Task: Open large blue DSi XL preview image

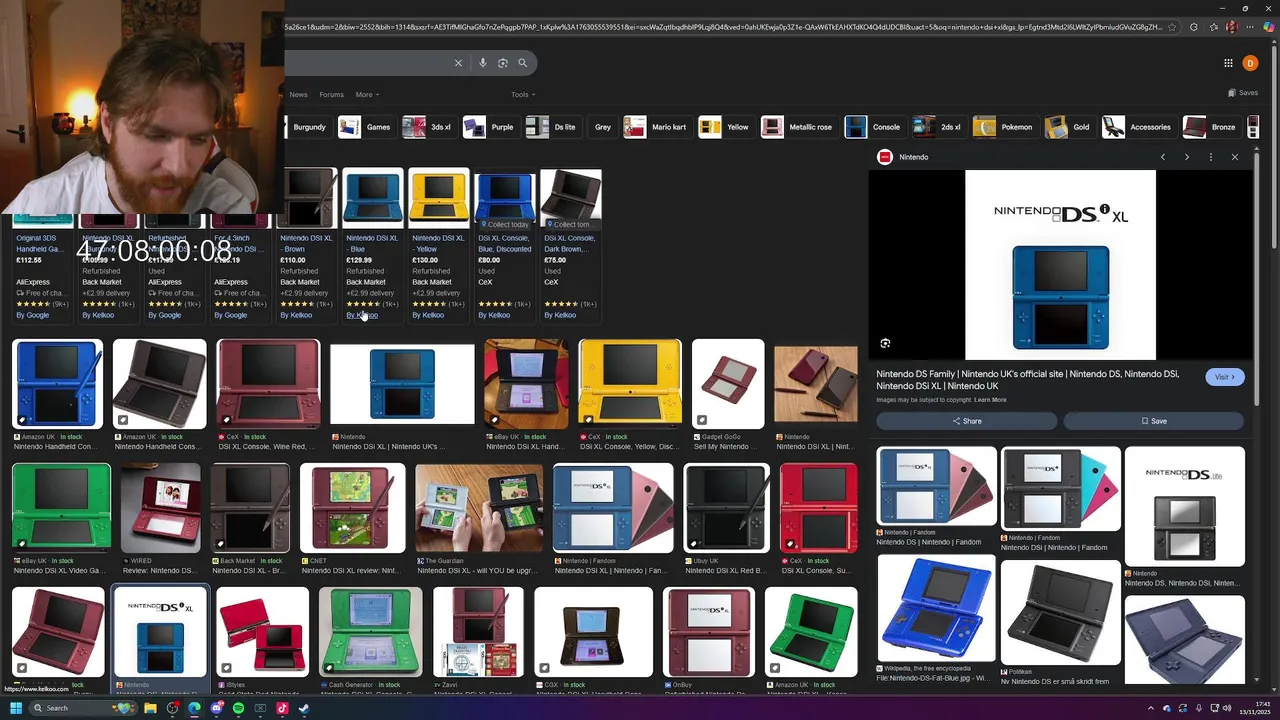Action: pos(1060,265)
